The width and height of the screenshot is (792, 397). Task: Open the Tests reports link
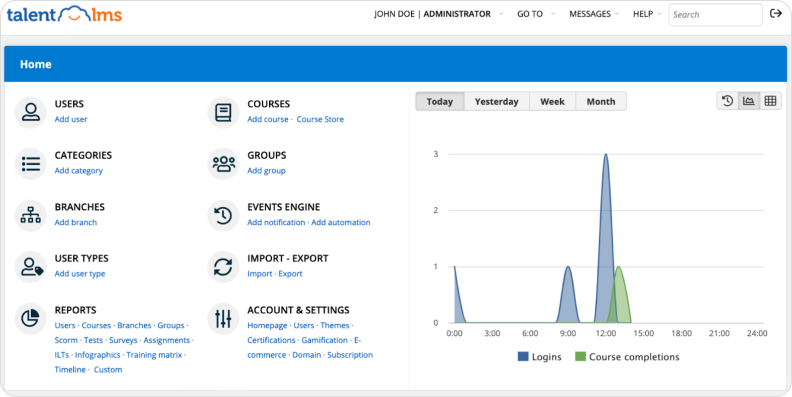coord(93,340)
